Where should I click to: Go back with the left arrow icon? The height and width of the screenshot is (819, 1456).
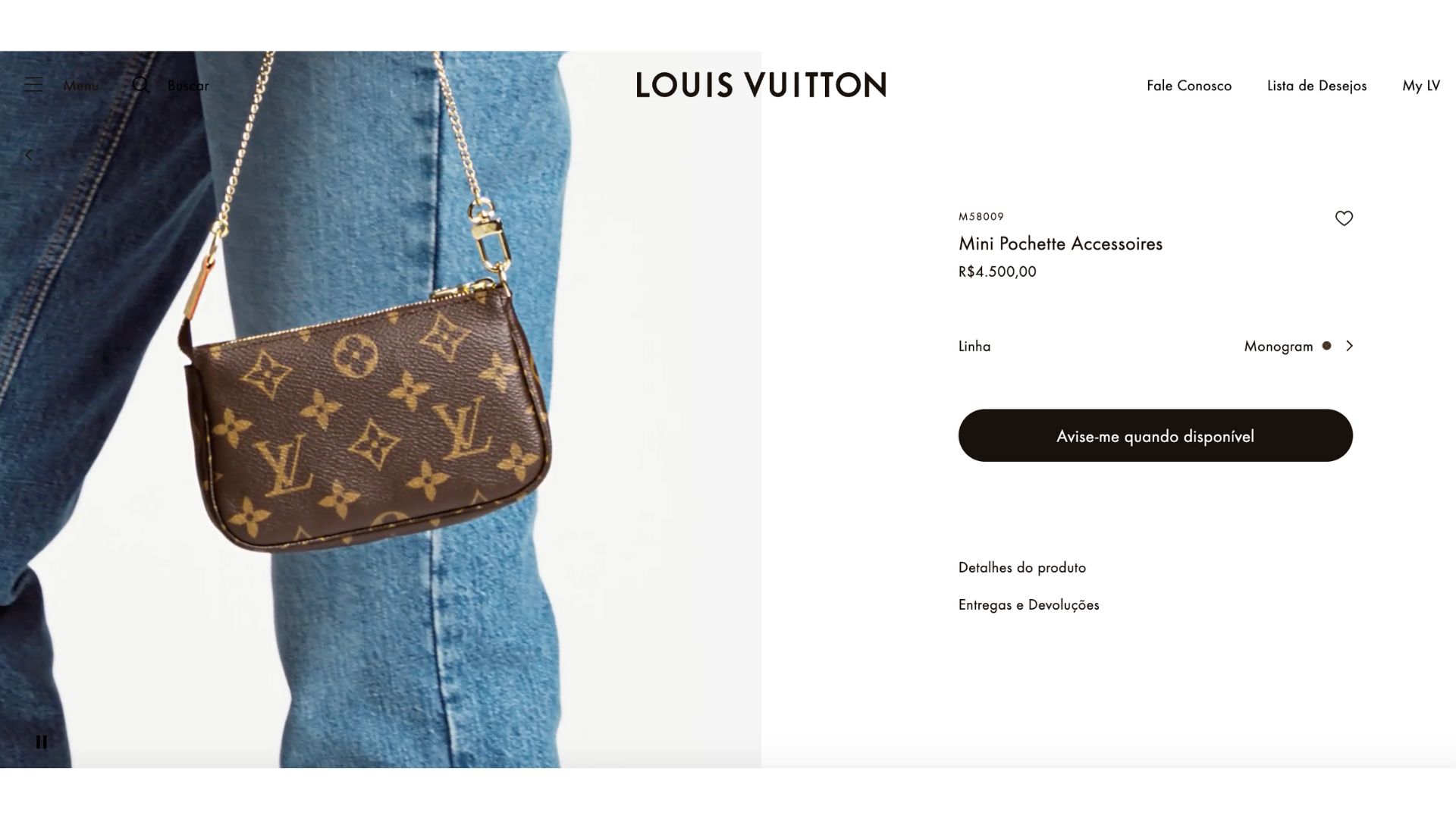[x=29, y=155]
